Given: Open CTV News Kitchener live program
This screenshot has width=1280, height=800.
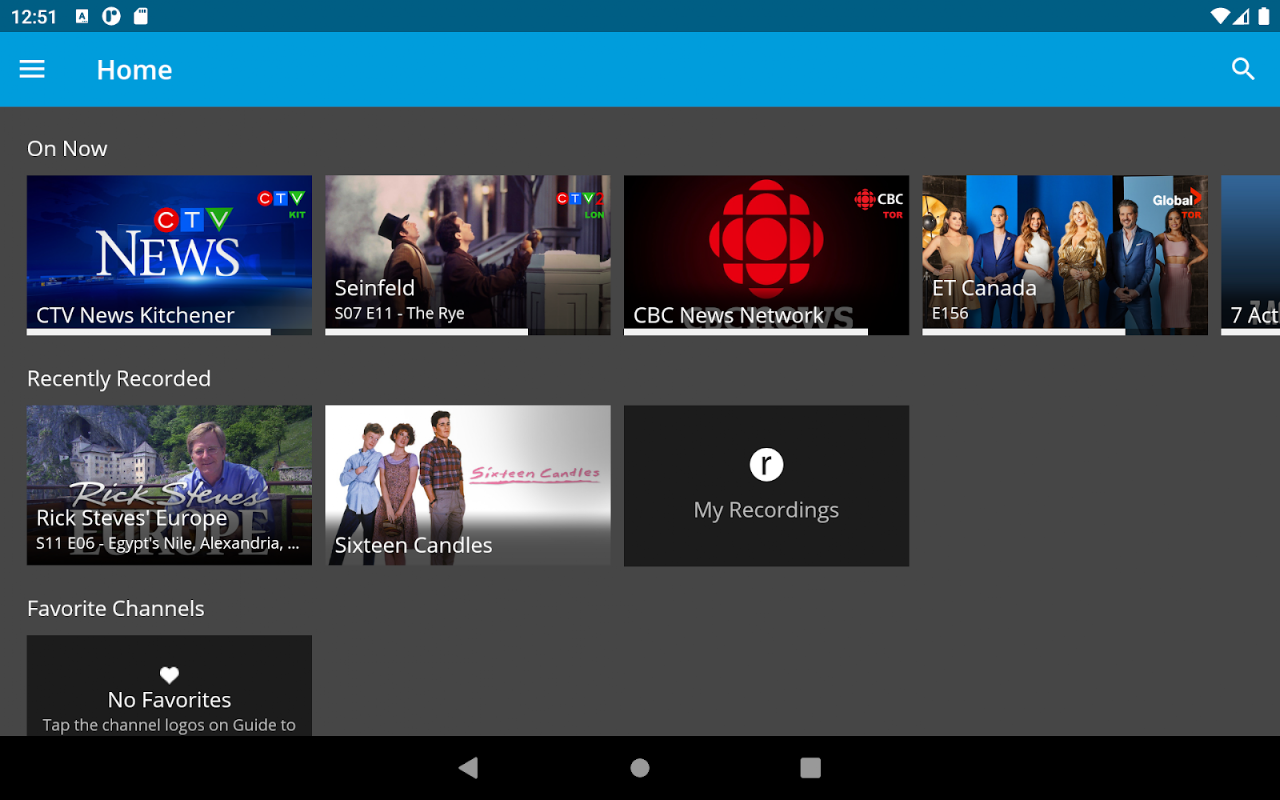Looking at the screenshot, I should pyautogui.click(x=169, y=255).
